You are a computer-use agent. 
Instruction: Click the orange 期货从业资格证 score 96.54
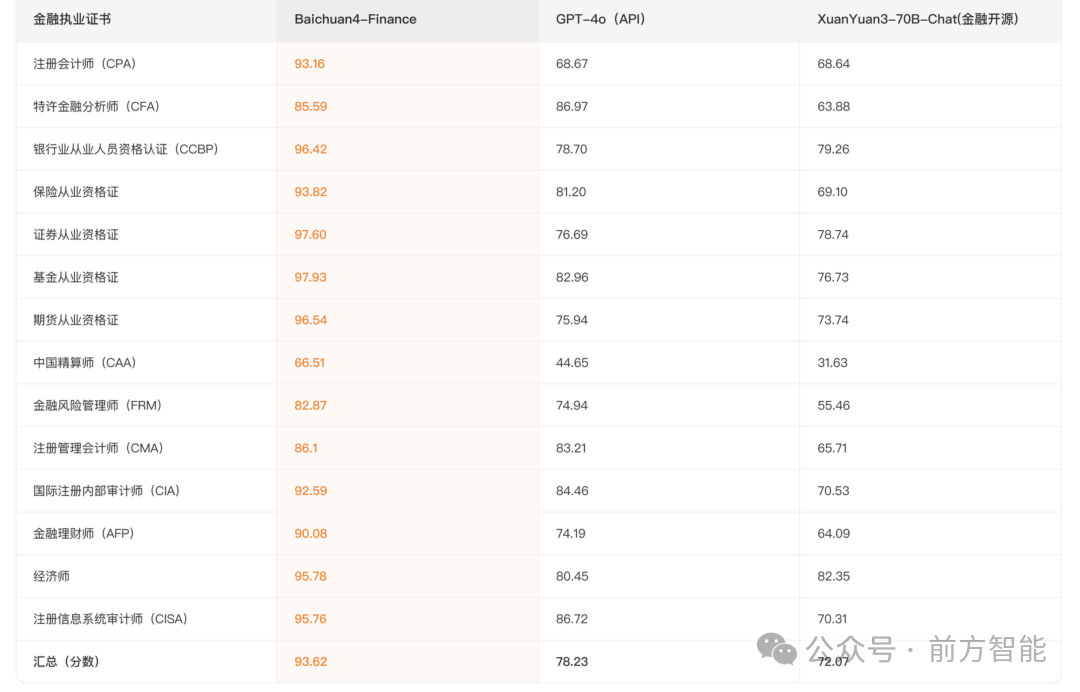311,319
